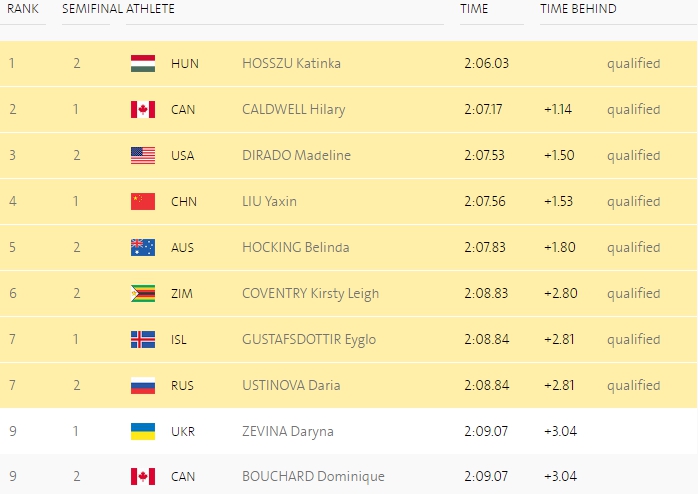Viewport: 698px width, 494px height.
Task: Open HOSSZU Katinka's athlete profile
Action: 291,63
